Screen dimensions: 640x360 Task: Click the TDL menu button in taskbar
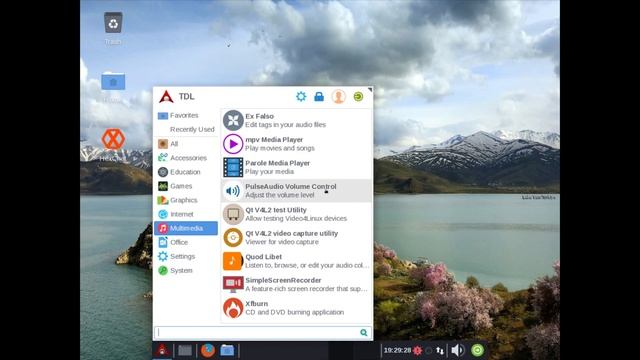(162, 350)
